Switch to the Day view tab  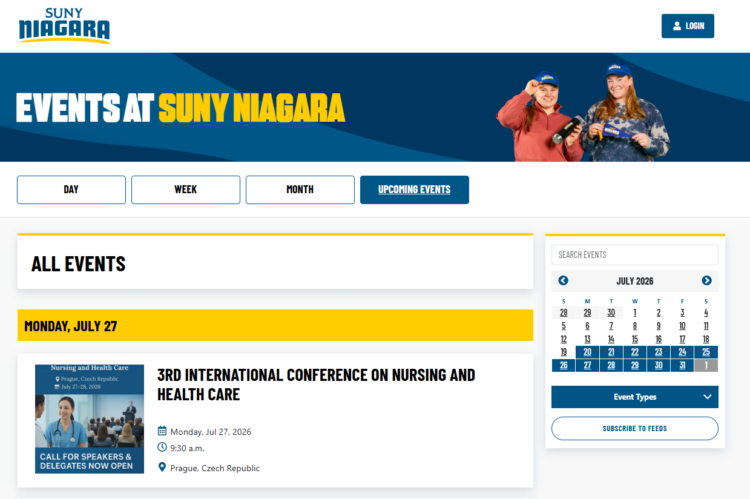point(71,189)
